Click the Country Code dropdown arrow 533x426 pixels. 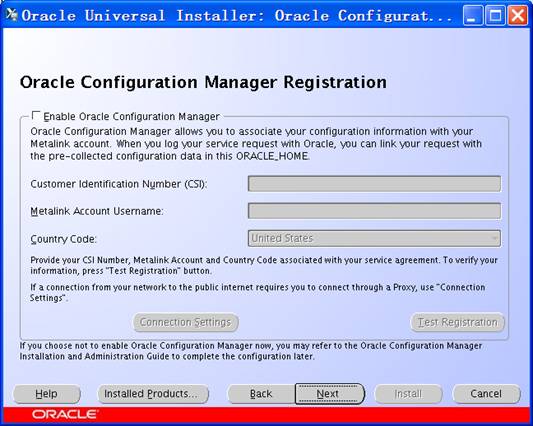click(495, 238)
